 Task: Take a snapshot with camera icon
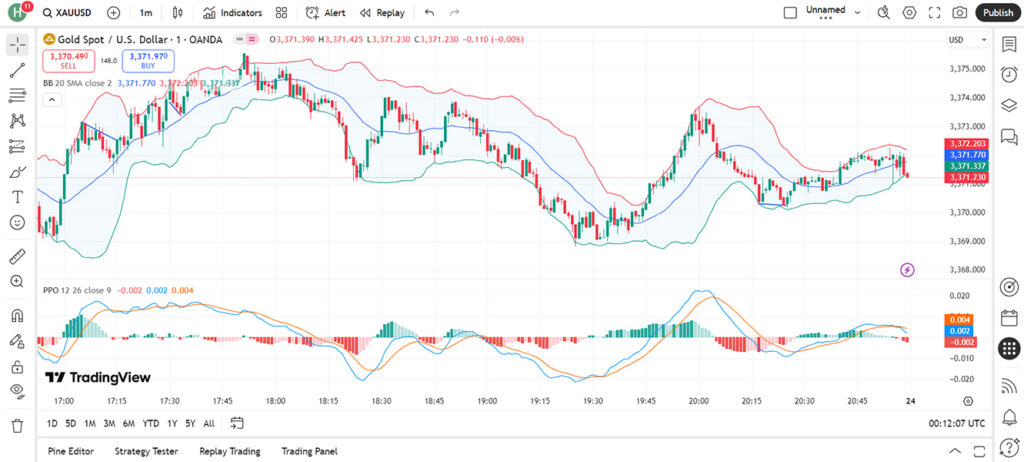[x=959, y=12]
